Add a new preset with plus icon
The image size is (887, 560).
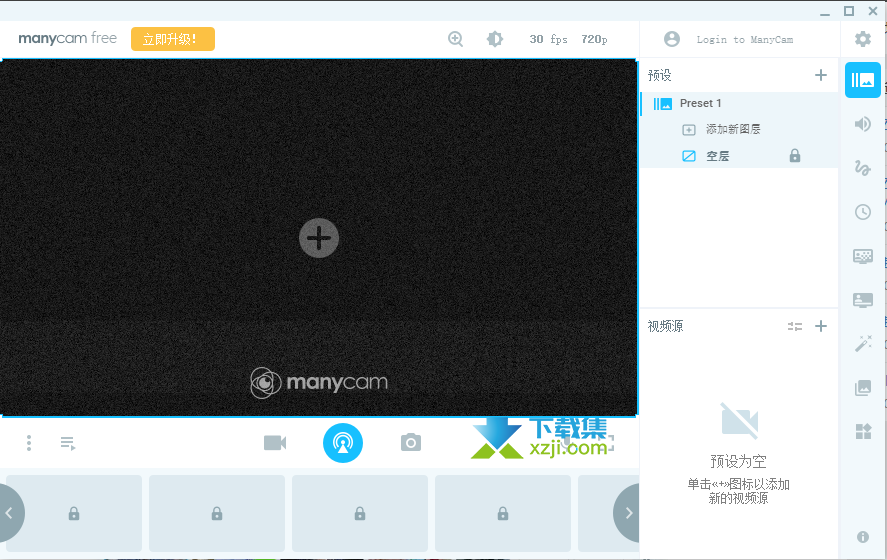click(x=821, y=75)
